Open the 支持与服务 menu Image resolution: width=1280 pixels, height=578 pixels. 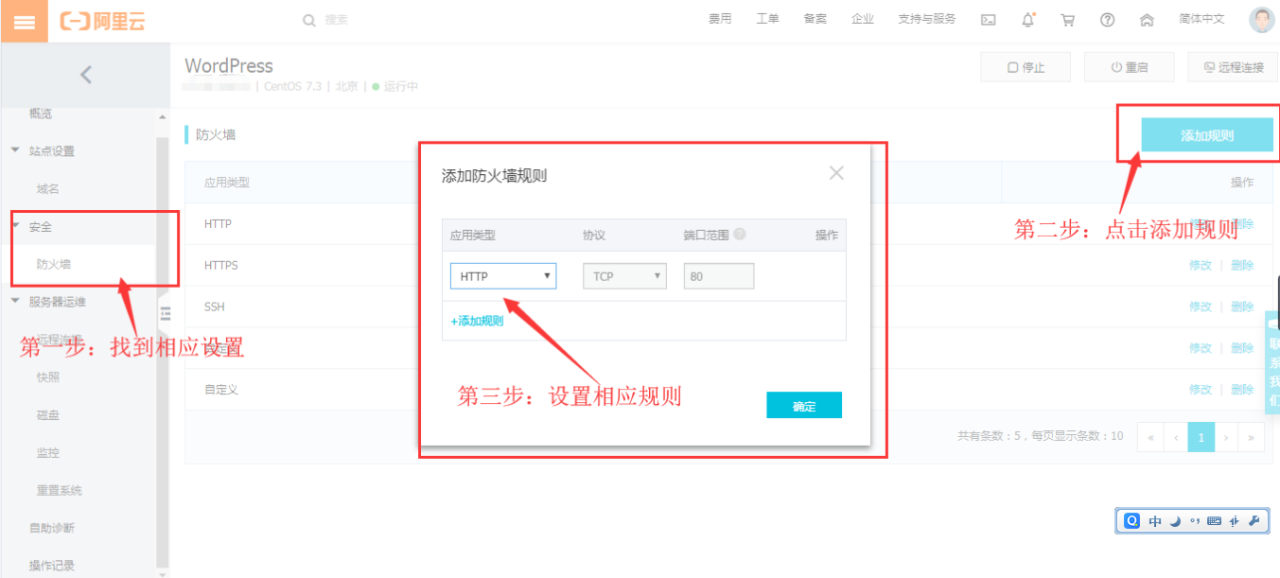click(x=927, y=19)
